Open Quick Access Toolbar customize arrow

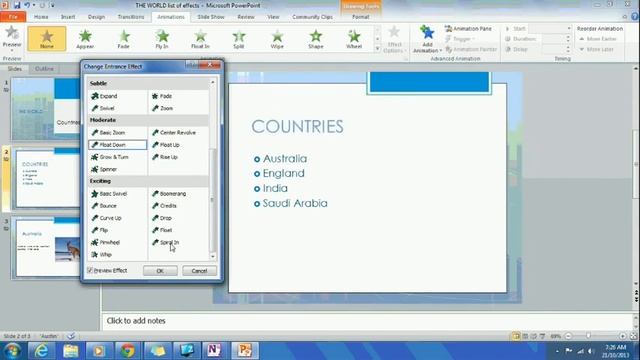pyautogui.click(x=53, y=5)
